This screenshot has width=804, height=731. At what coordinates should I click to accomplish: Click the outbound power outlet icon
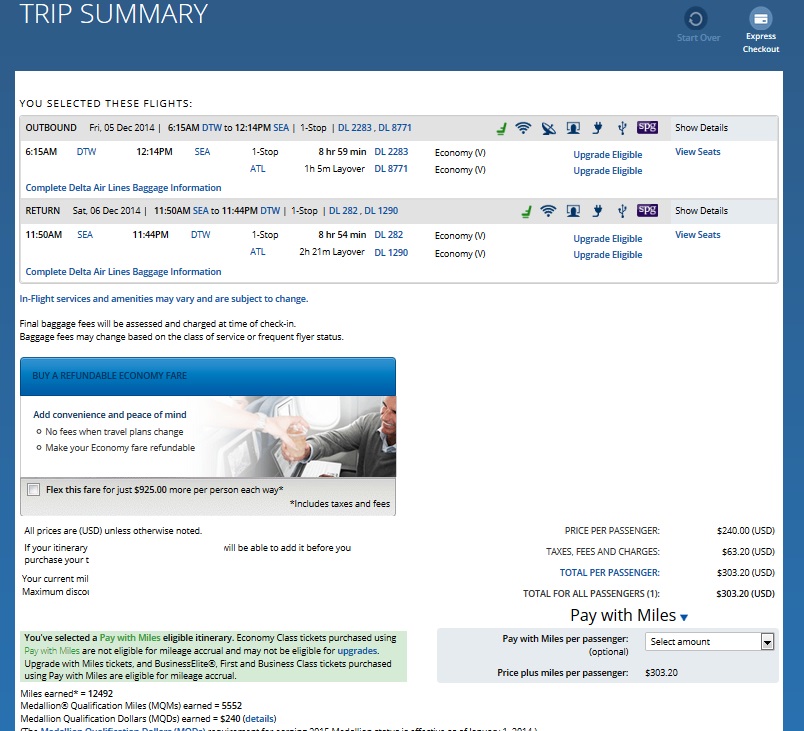[597, 128]
